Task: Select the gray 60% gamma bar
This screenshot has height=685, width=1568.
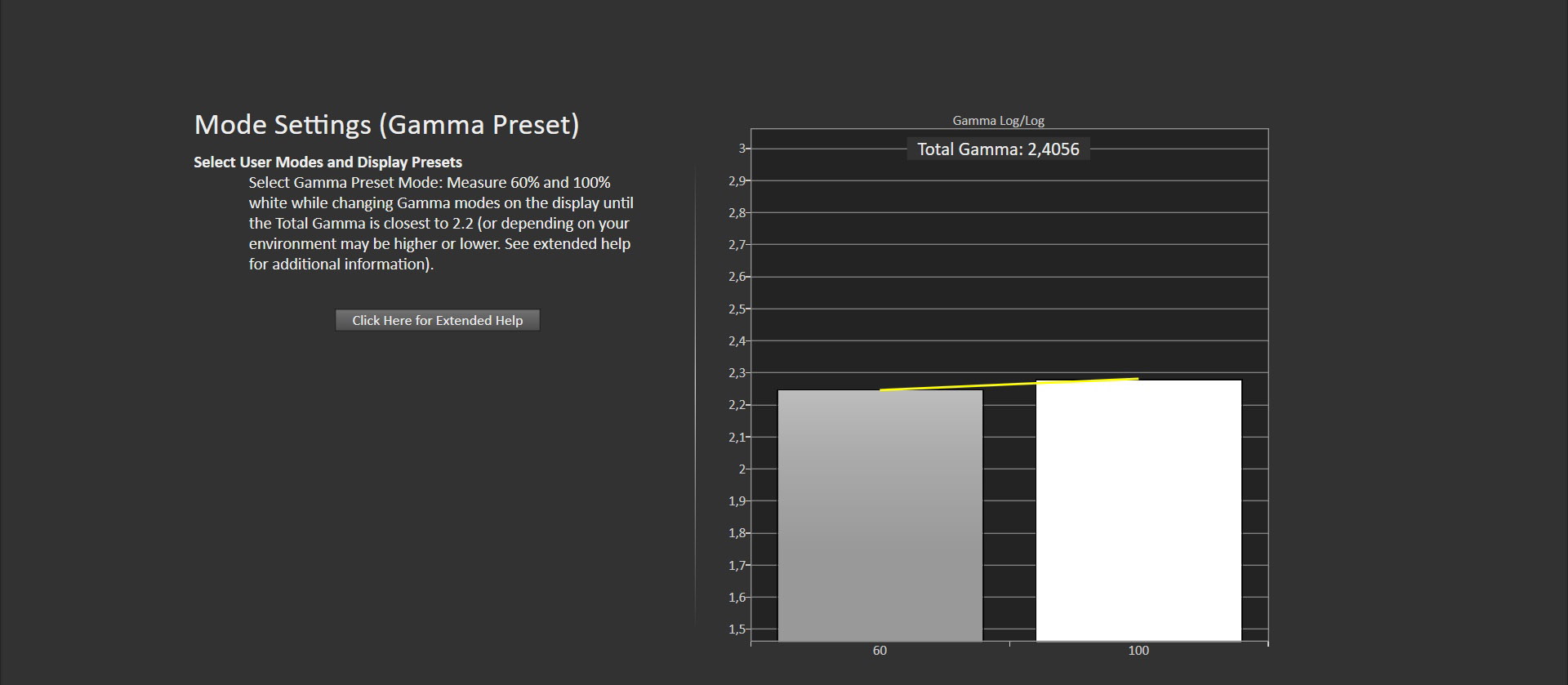Action: [x=880, y=514]
